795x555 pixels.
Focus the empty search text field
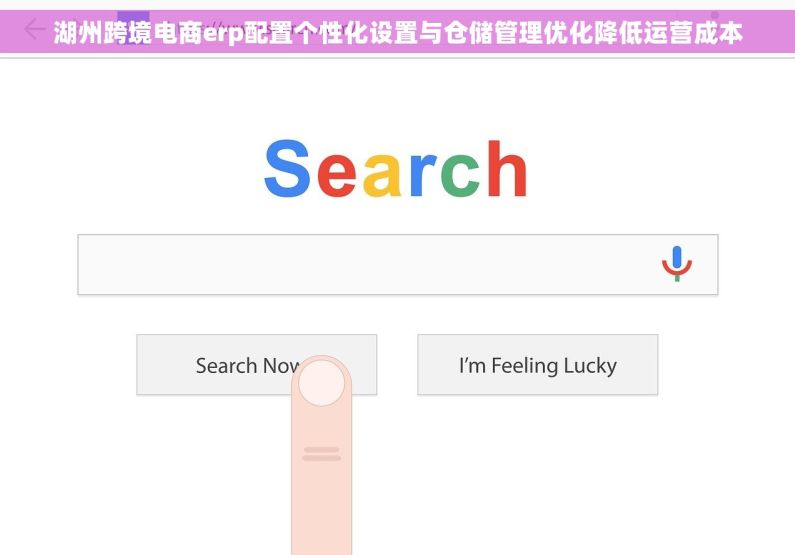pos(398,264)
